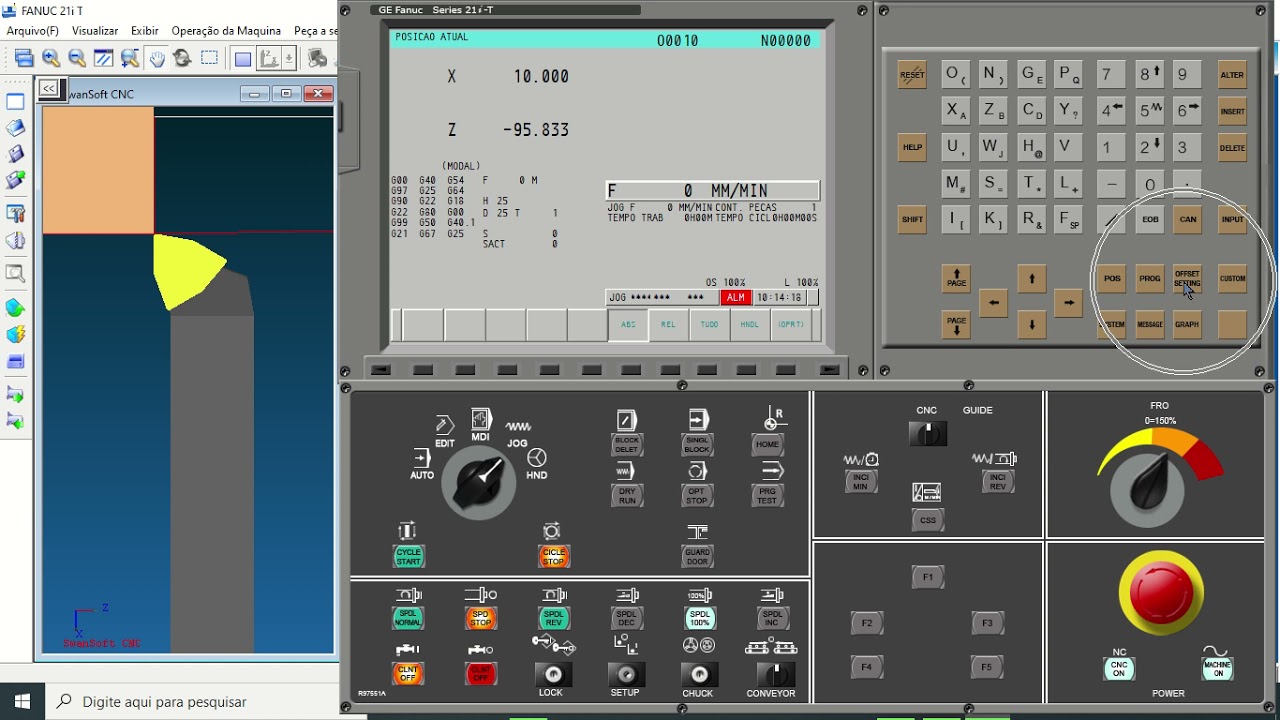Select the dashed rectangle selection tool

click(209, 58)
